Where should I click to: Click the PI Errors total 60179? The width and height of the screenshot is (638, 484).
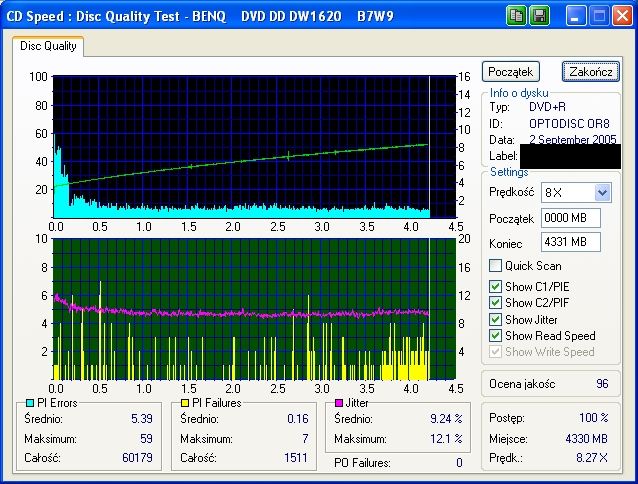coord(137,458)
